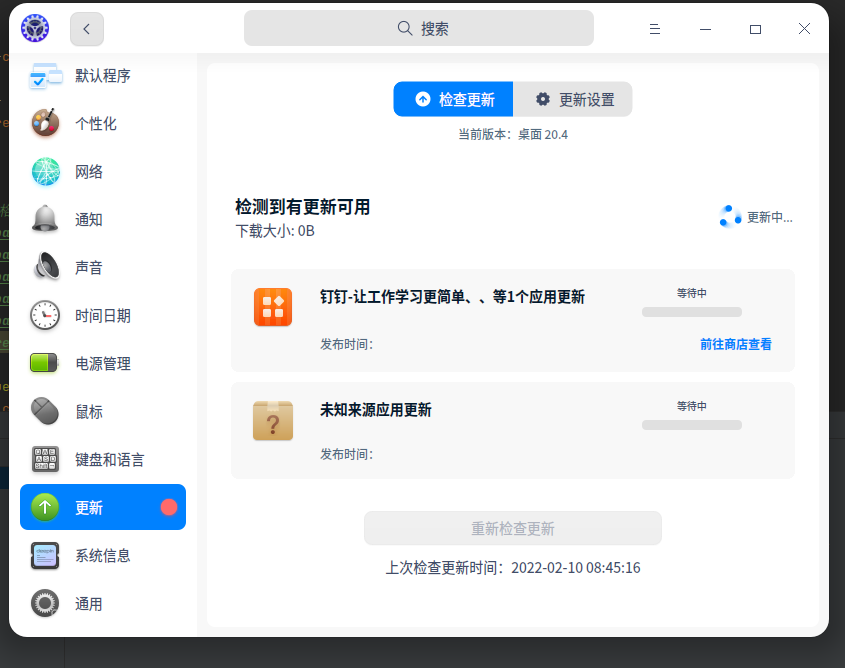Select the 检查更新 tab
845x668 pixels.
point(453,99)
